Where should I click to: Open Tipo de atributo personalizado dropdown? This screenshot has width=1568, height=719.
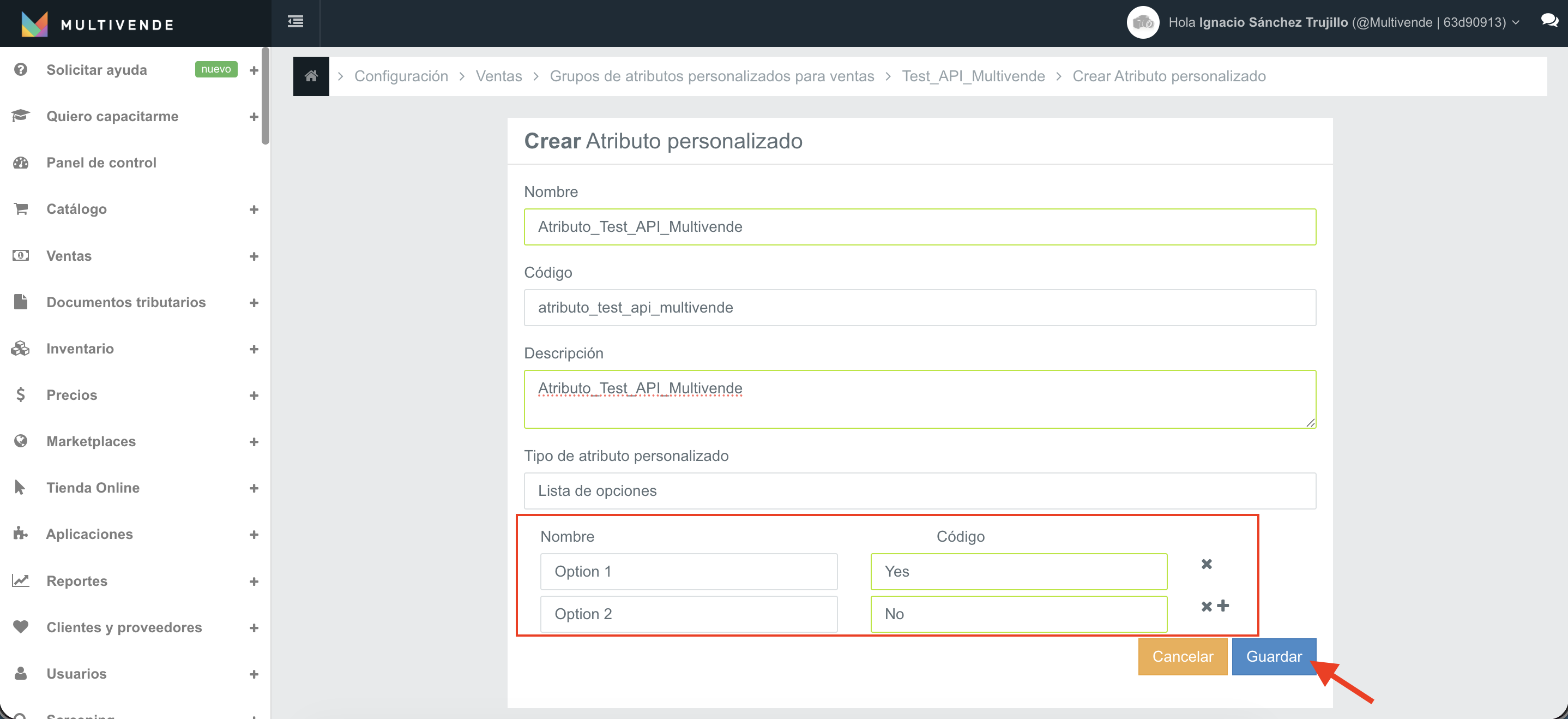pyautogui.click(x=919, y=490)
